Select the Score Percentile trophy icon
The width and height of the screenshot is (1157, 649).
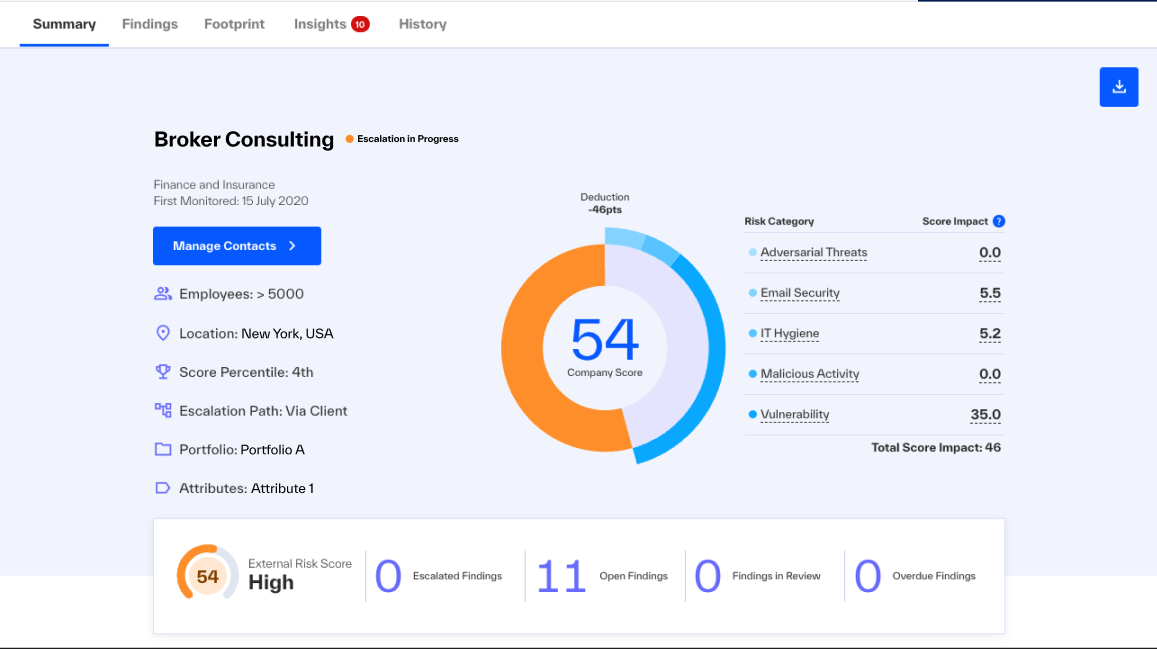pyautogui.click(x=162, y=372)
